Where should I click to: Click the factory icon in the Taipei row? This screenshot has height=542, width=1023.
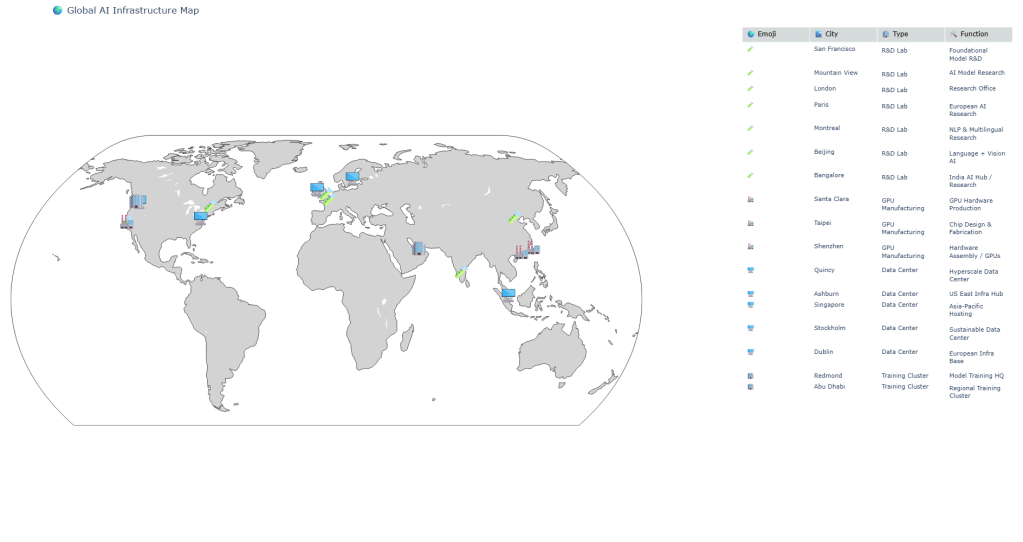pyautogui.click(x=750, y=223)
